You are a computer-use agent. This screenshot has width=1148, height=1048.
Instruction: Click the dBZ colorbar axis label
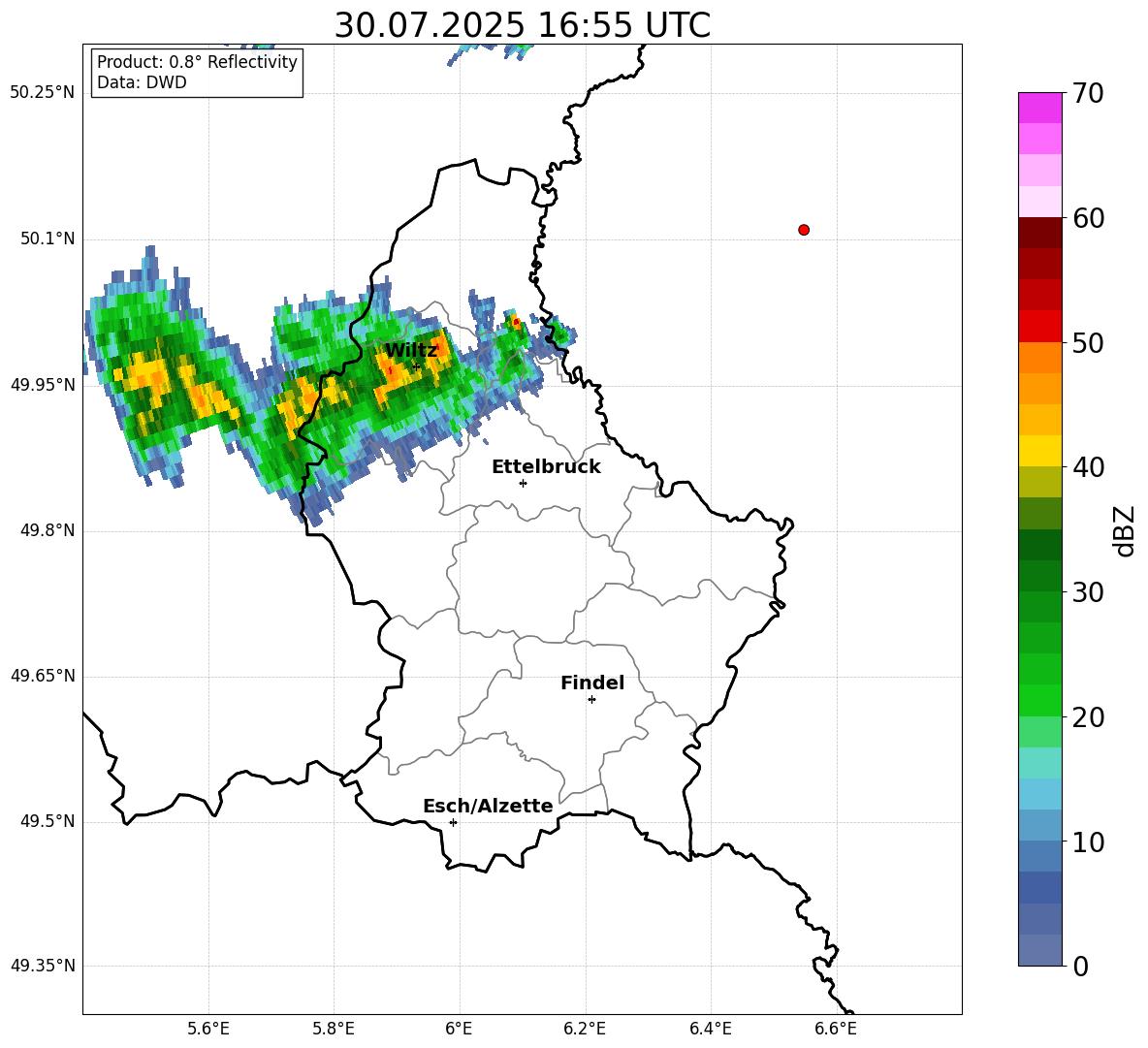point(1124,530)
